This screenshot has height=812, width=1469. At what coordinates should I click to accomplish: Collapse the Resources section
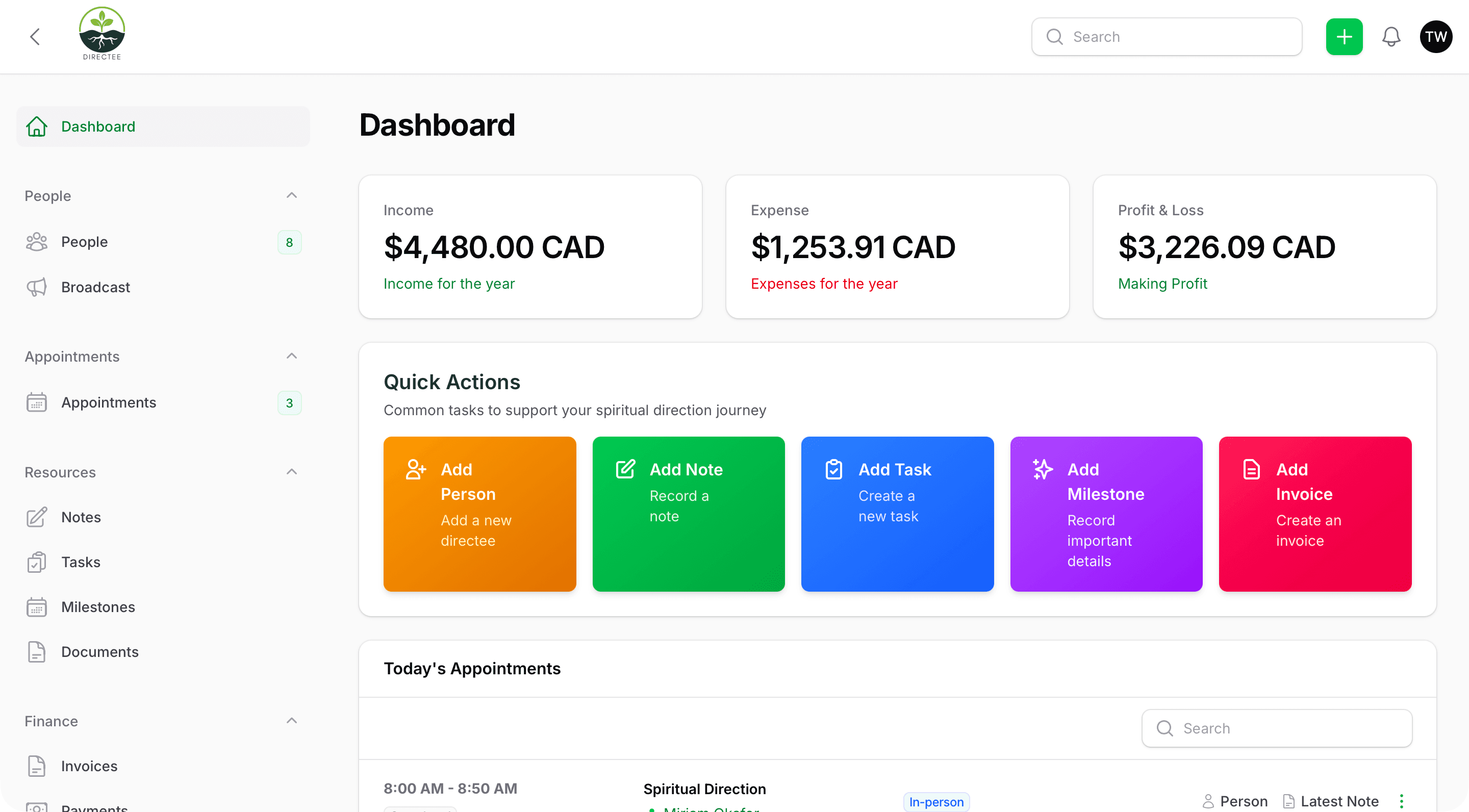click(291, 472)
